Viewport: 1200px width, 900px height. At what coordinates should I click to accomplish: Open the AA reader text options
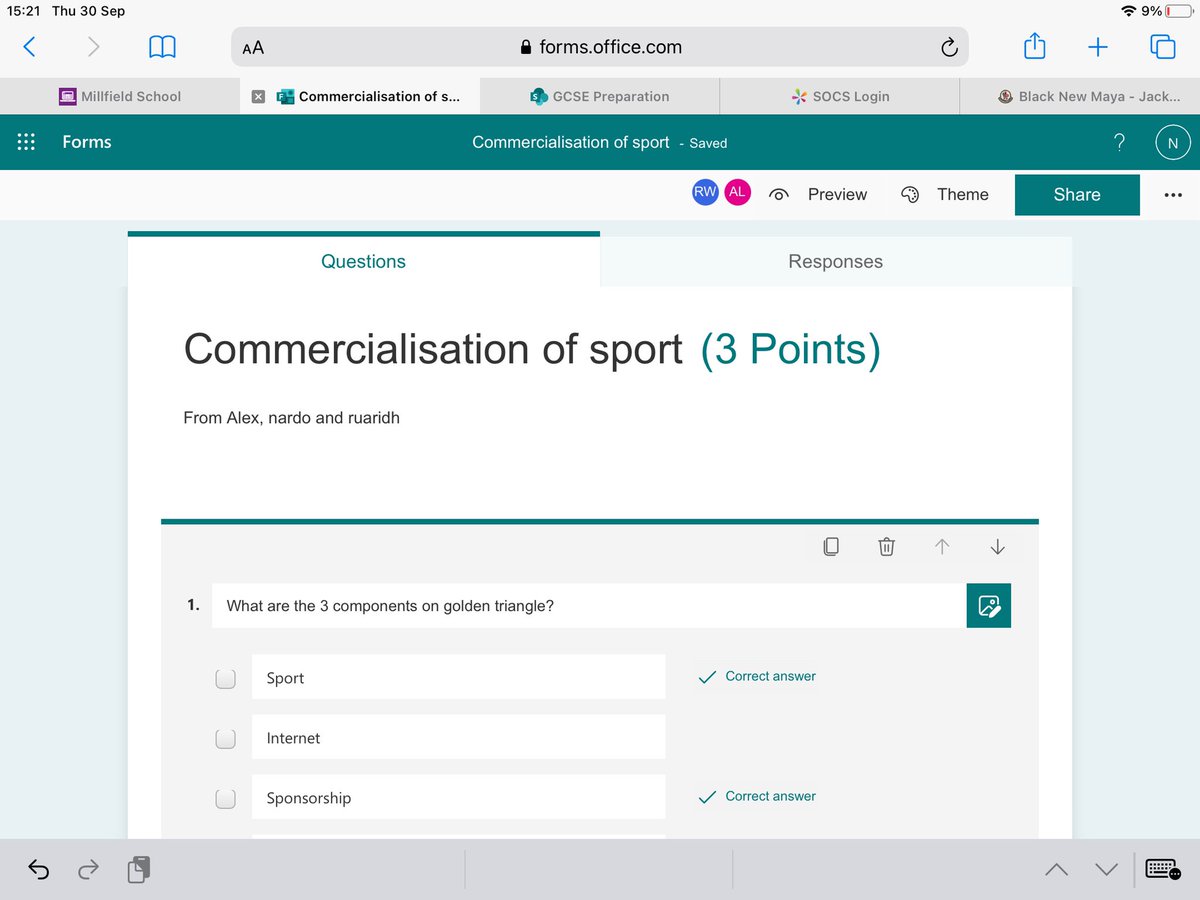[x=253, y=47]
